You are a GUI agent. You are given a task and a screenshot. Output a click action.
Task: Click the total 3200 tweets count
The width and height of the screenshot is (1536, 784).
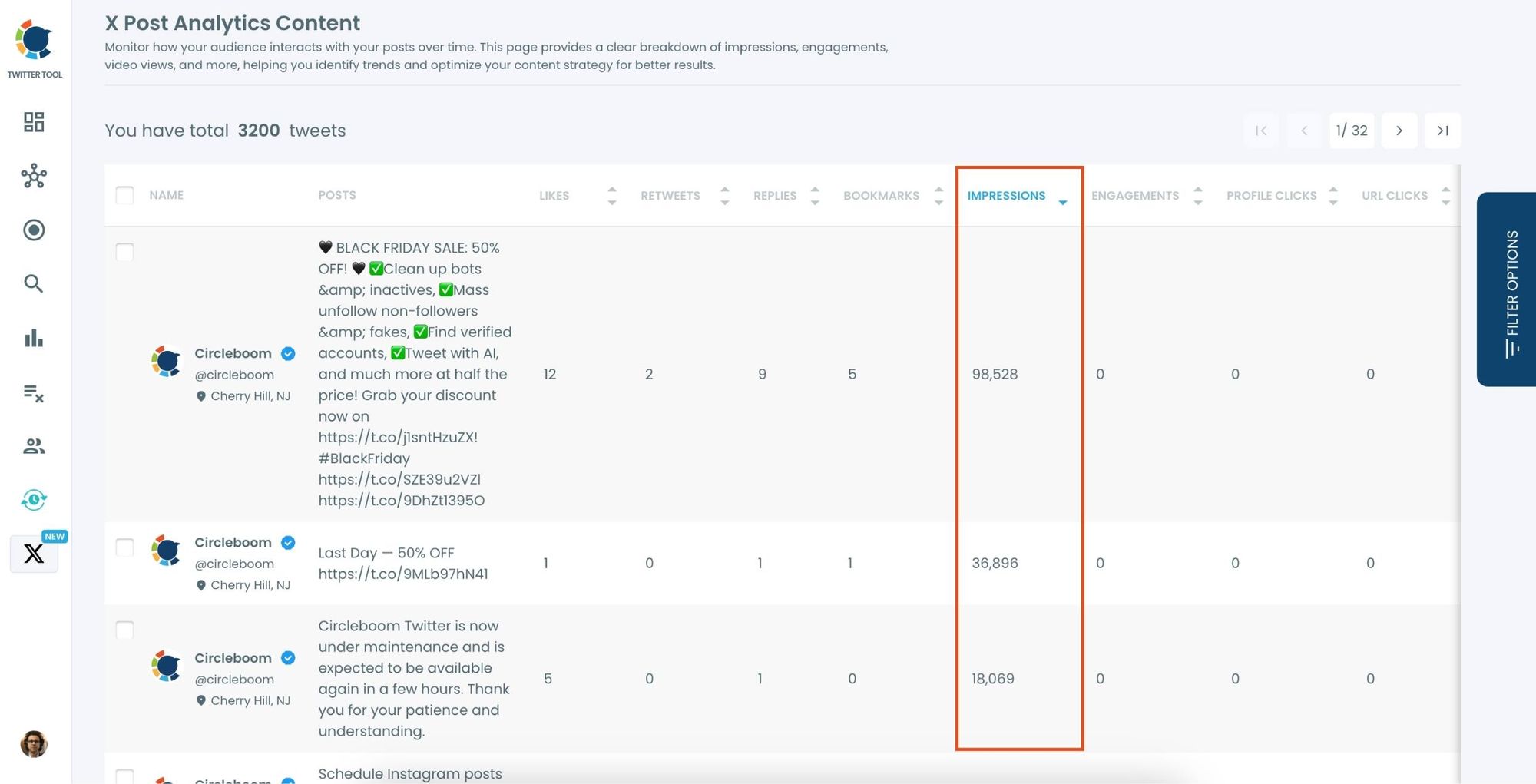(259, 131)
